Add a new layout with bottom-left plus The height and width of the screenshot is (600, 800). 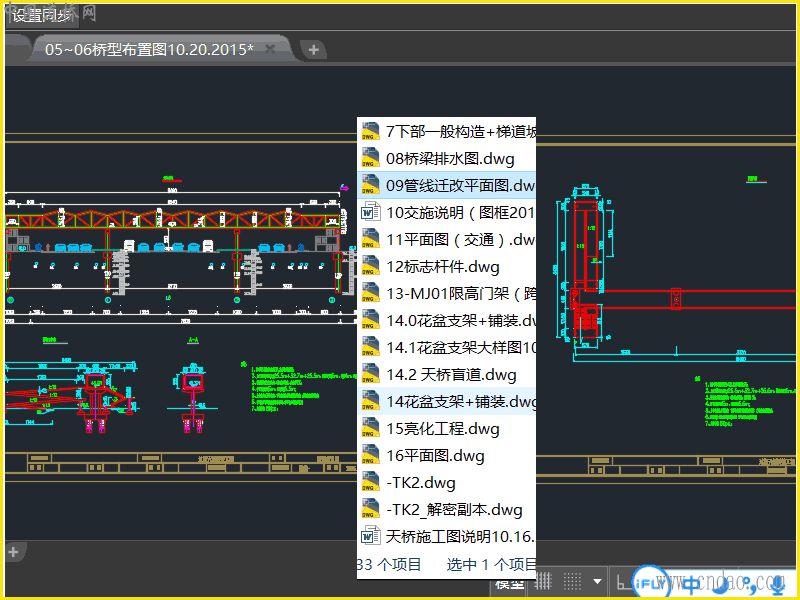click(13, 552)
